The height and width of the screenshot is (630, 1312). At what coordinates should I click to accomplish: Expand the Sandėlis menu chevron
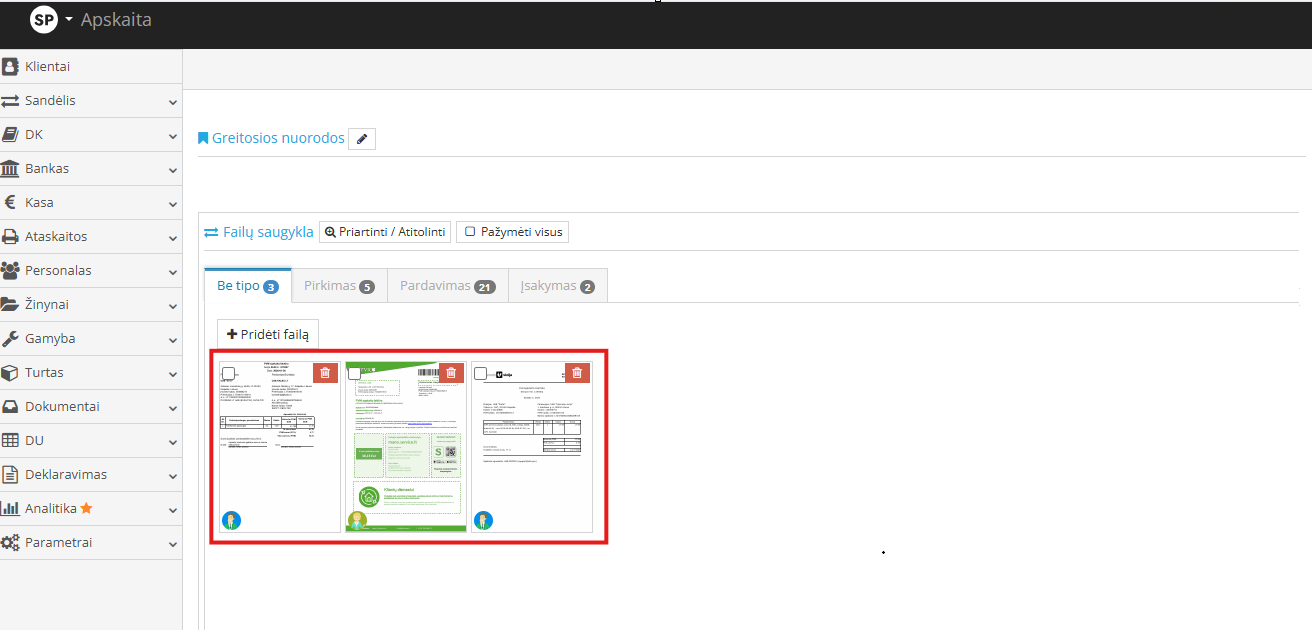[173, 102]
